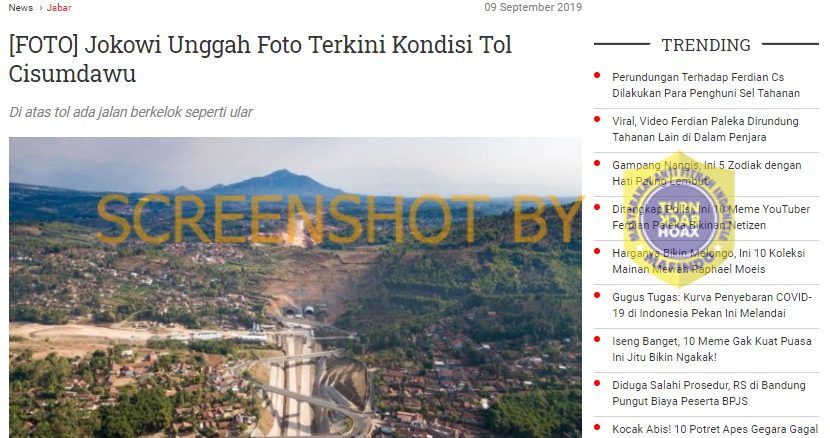Click the Turn Back Hoax watermark logo
This screenshot has width=830, height=438.
click(x=678, y=218)
